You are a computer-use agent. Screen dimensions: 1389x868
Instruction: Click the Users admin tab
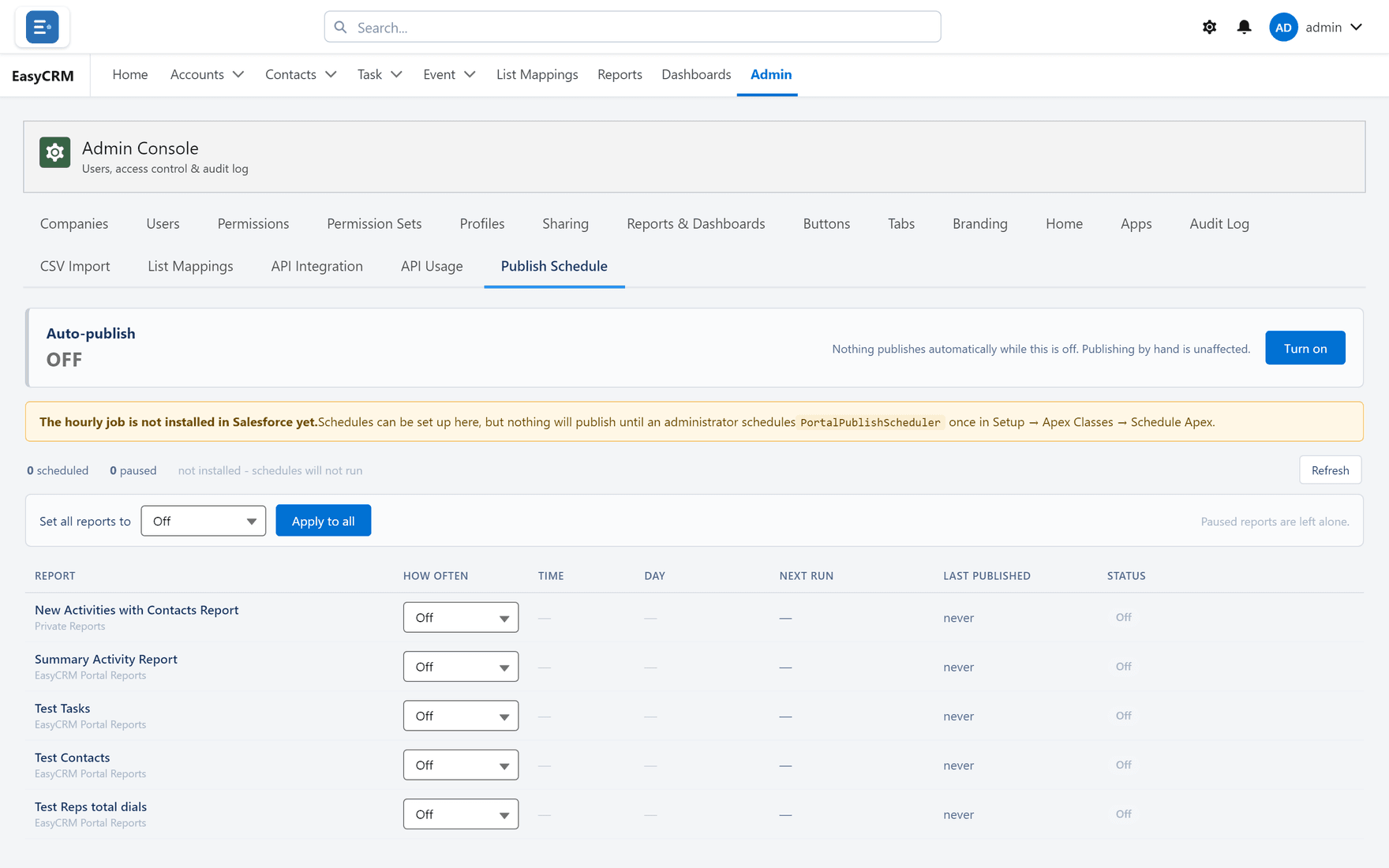point(163,223)
